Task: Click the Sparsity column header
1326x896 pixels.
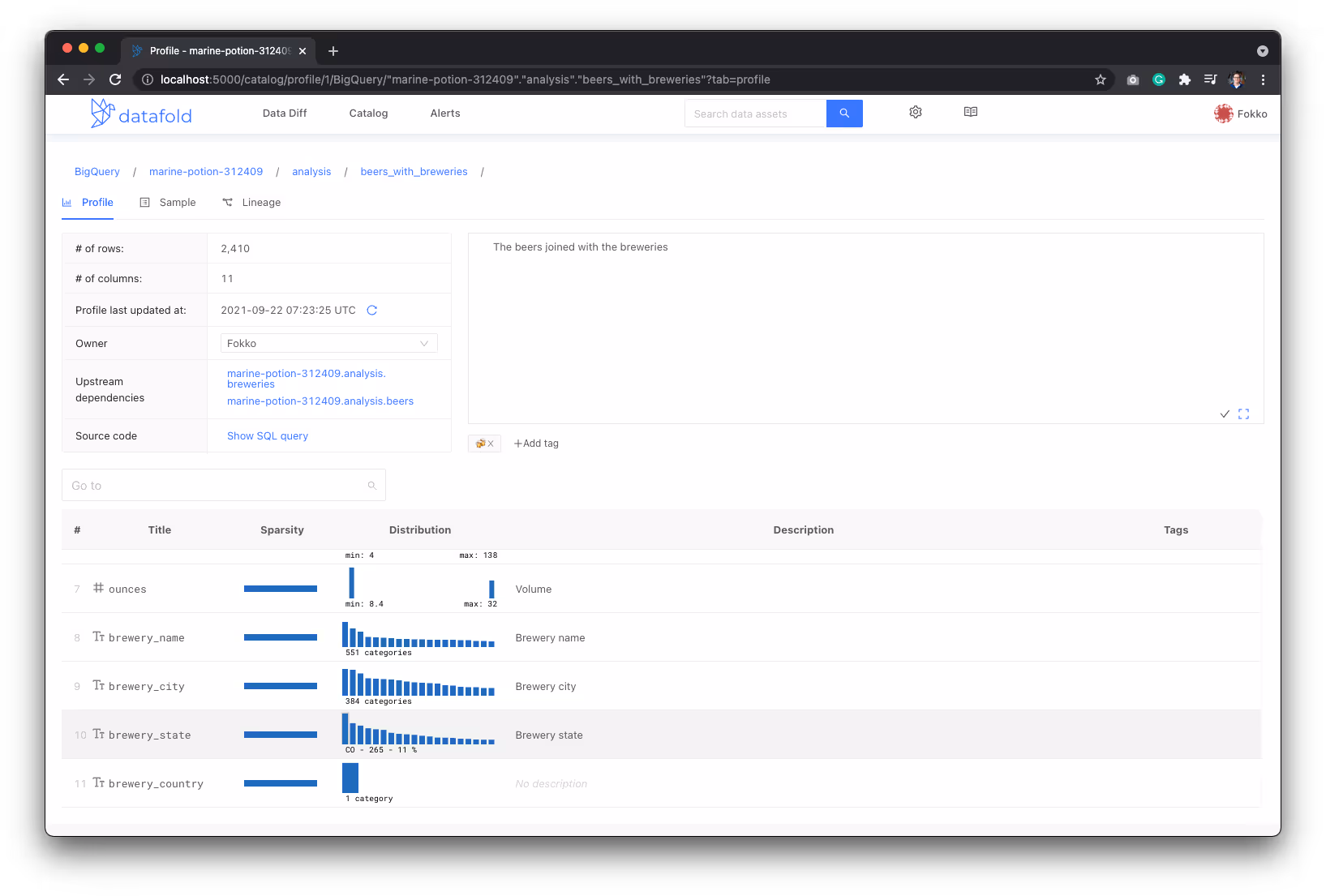Action: tap(282, 530)
